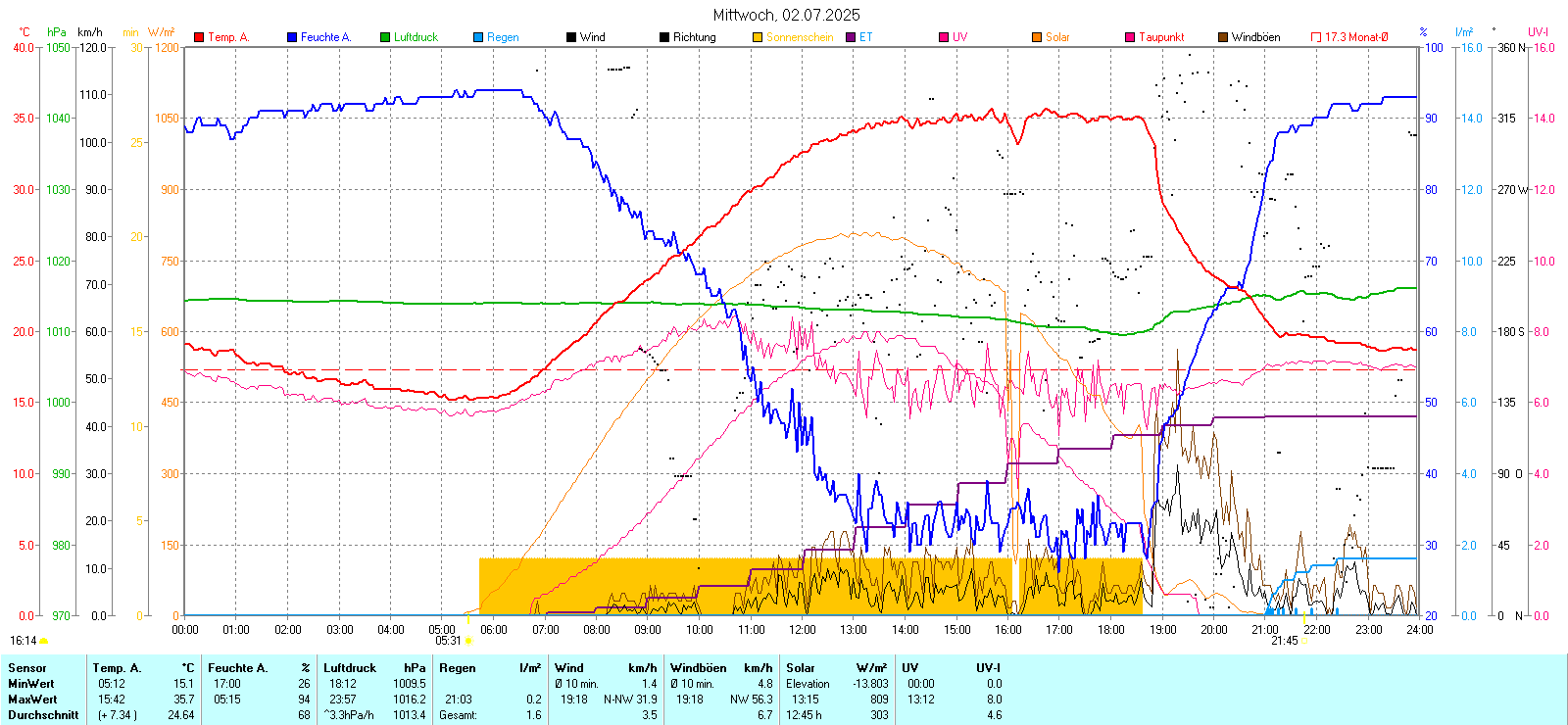
Task: Click the Taupunkt legend label
Action: (1161, 37)
